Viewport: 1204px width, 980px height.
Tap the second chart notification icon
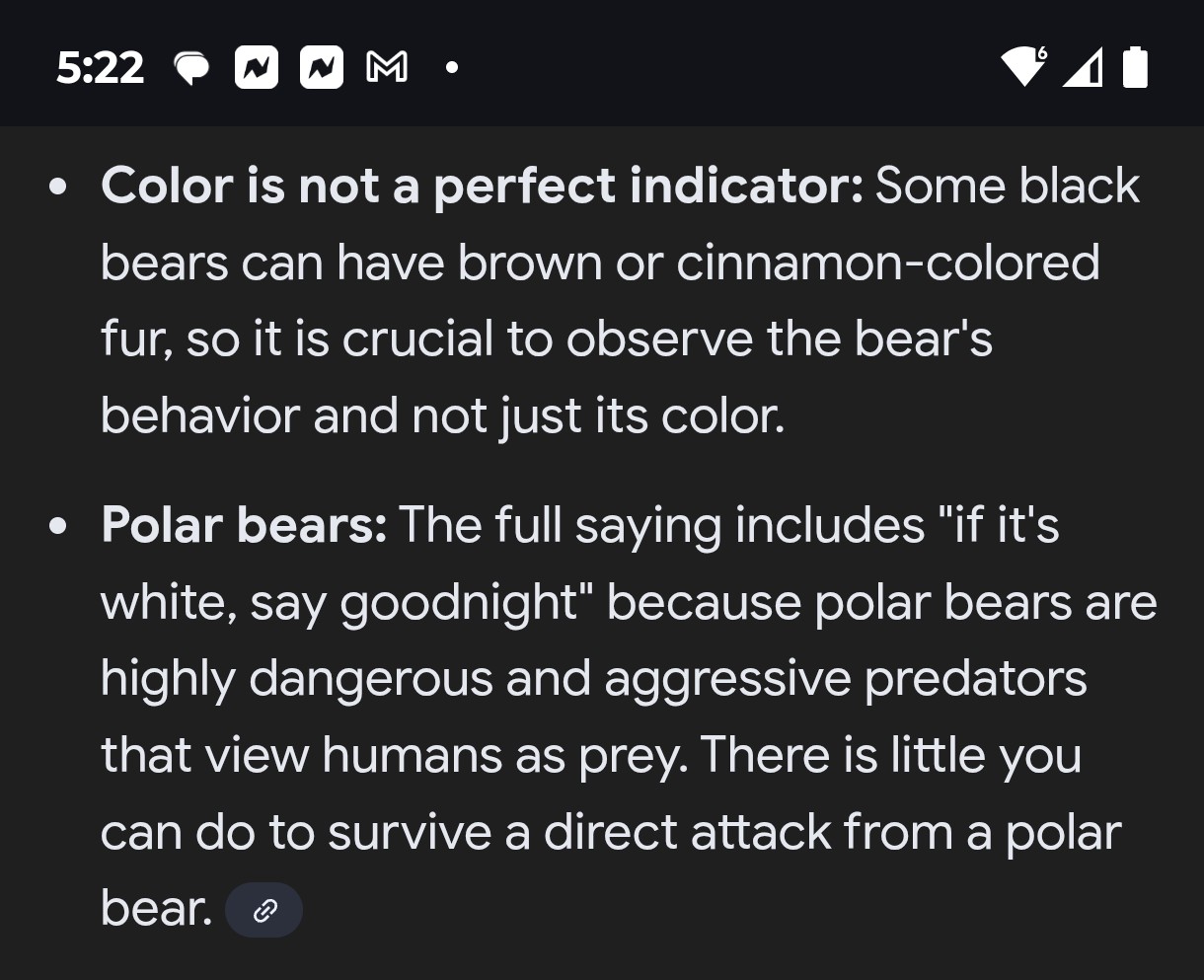pyautogui.click(x=322, y=68)
